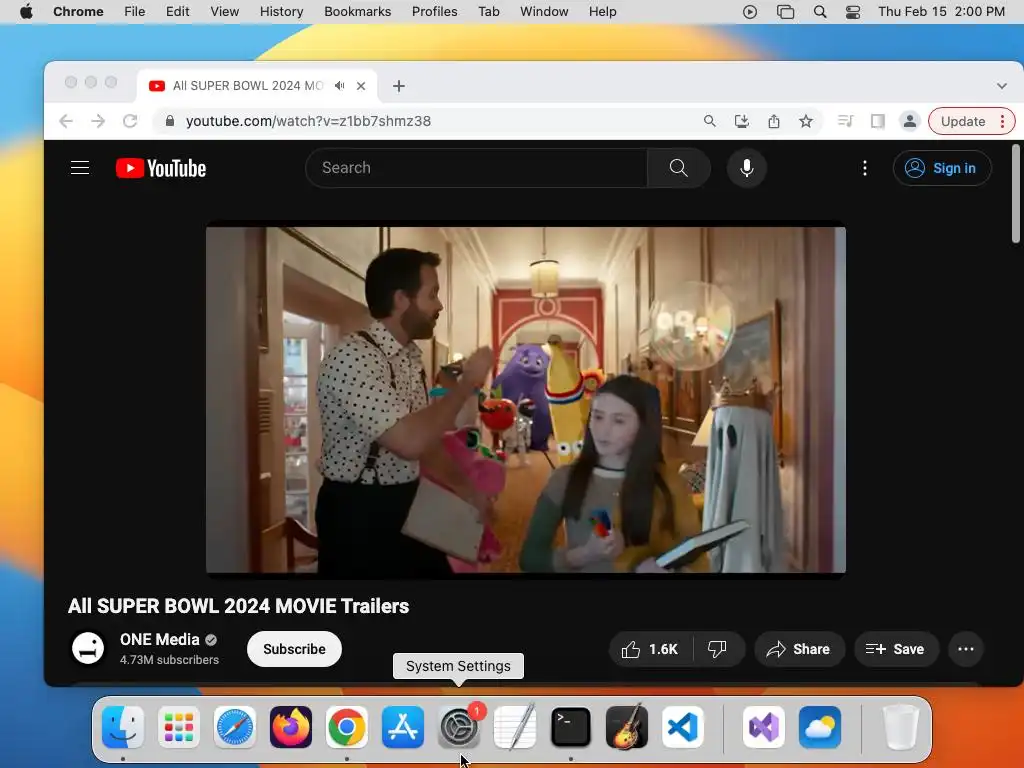Screen dimensions: 1024x768
Task: Open App Store from the Dock
Action: coord(402,727)
